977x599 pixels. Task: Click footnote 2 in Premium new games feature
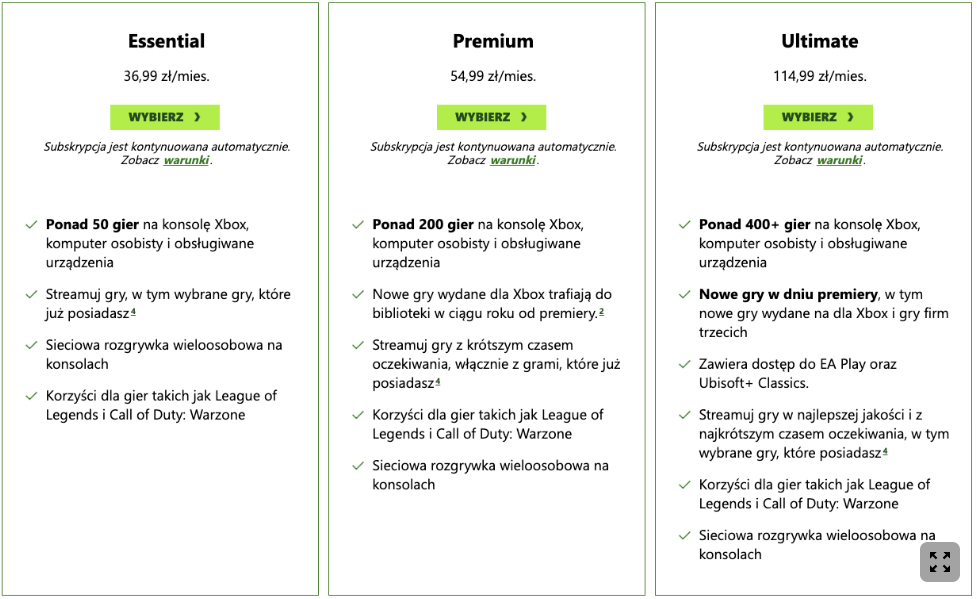click(602, 313)
